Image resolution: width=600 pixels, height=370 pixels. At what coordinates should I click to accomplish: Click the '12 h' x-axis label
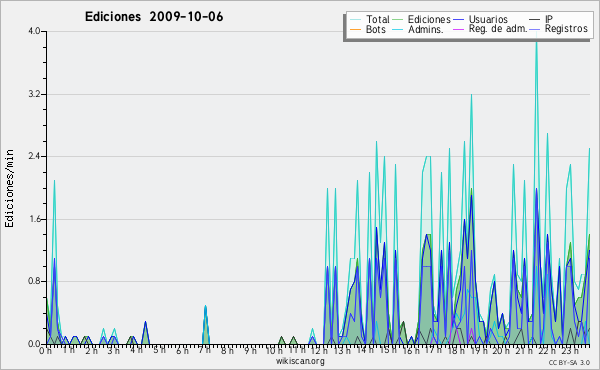click(319, 350)
